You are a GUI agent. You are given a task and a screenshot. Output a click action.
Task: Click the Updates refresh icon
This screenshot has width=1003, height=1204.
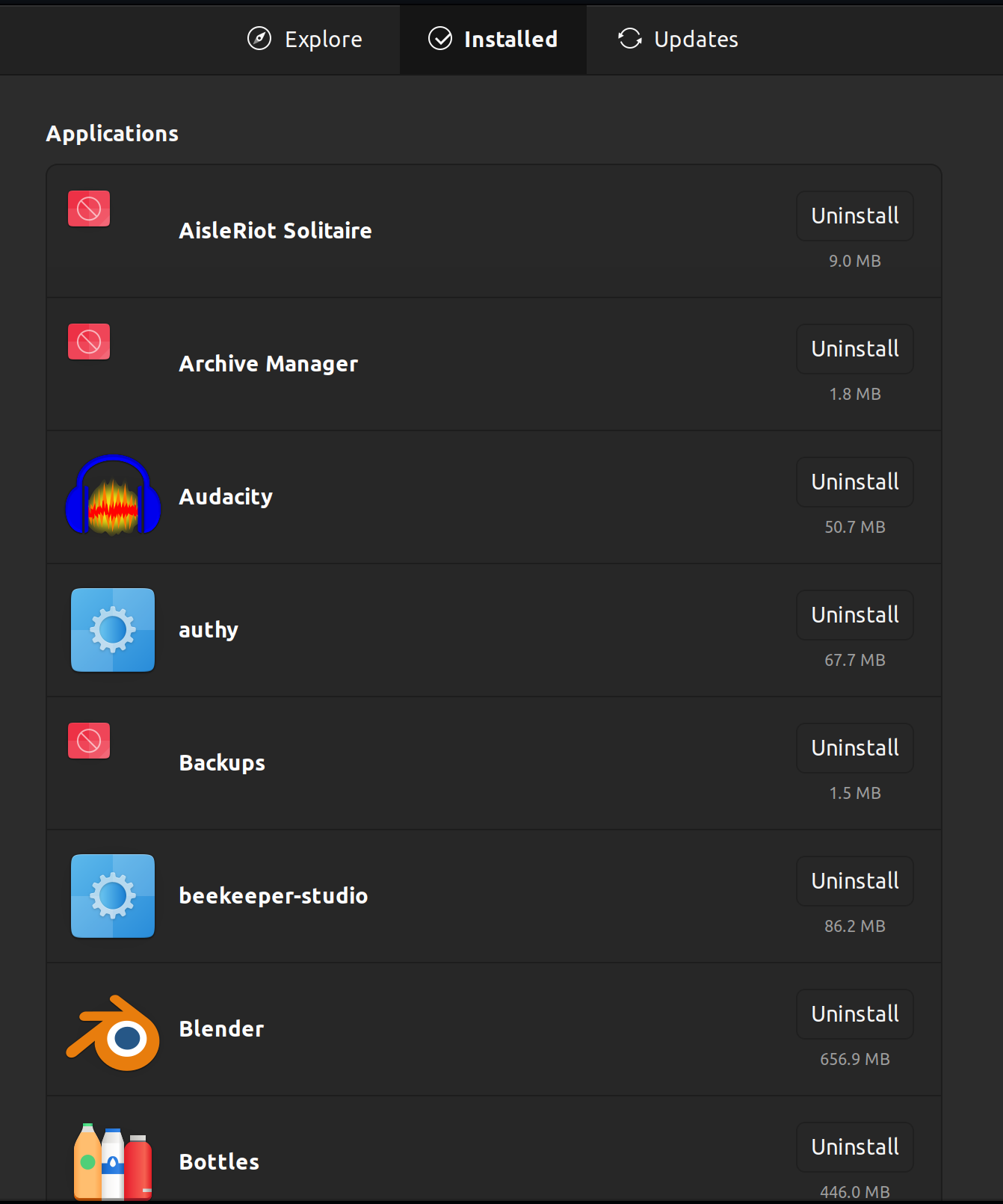(x=629, y=38)
